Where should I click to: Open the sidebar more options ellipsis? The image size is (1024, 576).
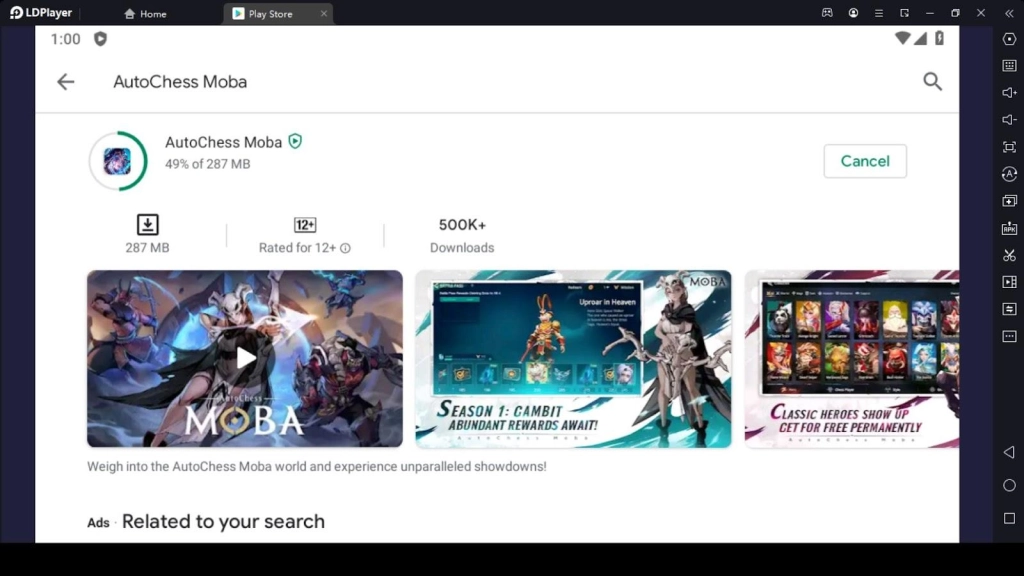coord(1009,334)
